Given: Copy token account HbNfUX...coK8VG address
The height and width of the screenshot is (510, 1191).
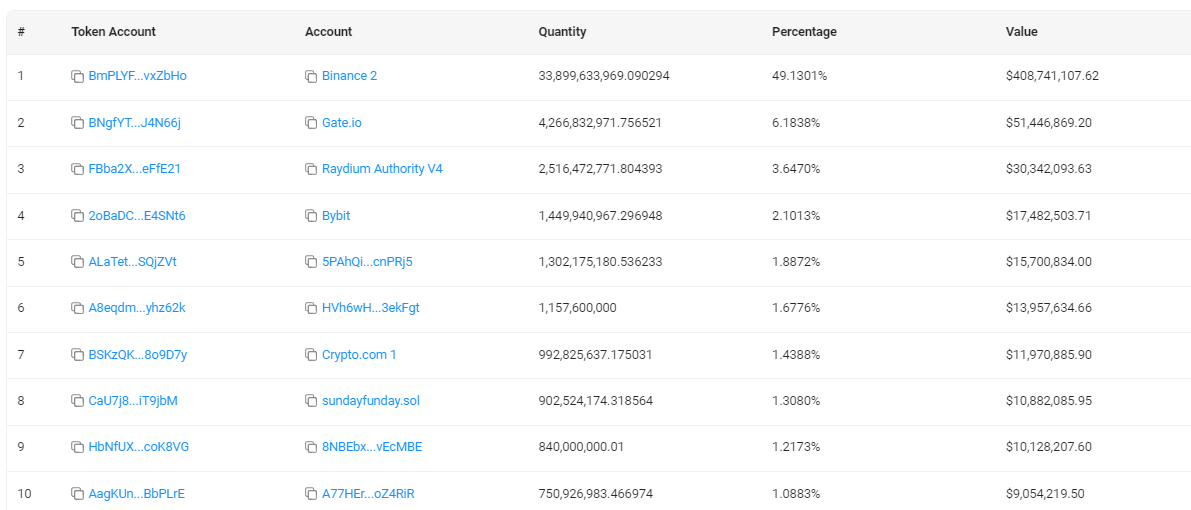Looking at the screenshot, I should click(77, 447).
